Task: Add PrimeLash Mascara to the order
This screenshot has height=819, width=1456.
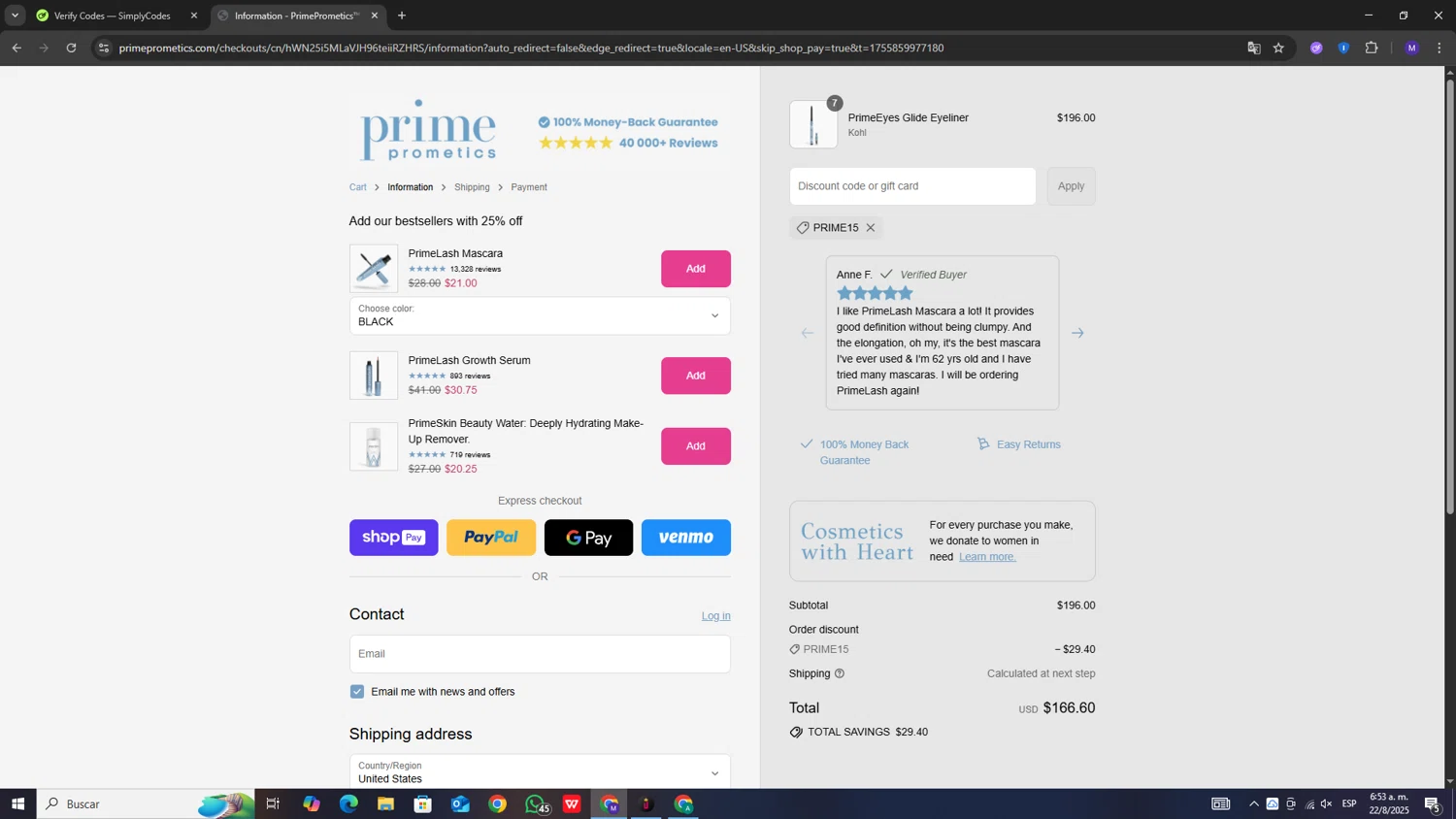Action: 696,269
